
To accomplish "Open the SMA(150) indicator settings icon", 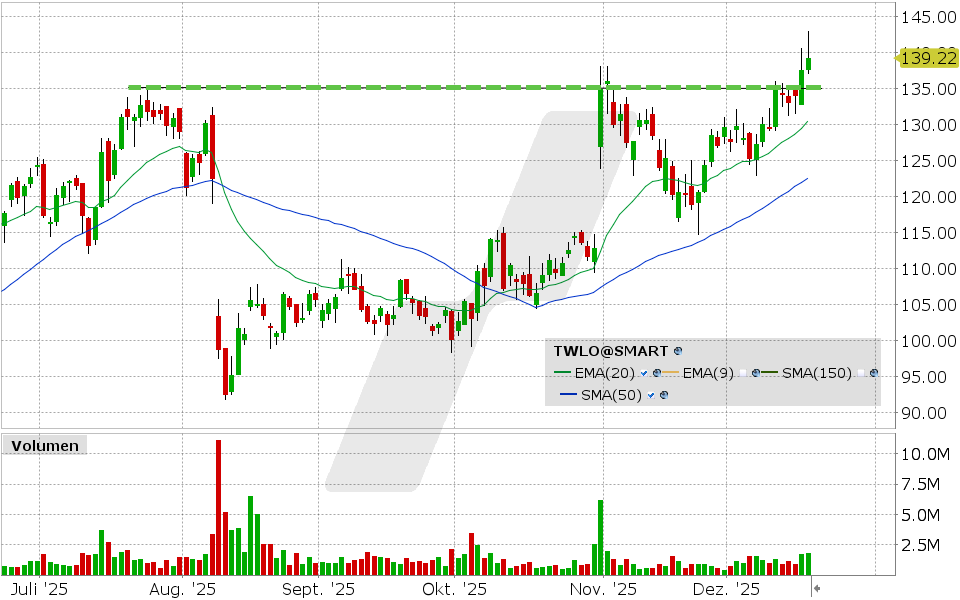I will (x=874, y=372).
